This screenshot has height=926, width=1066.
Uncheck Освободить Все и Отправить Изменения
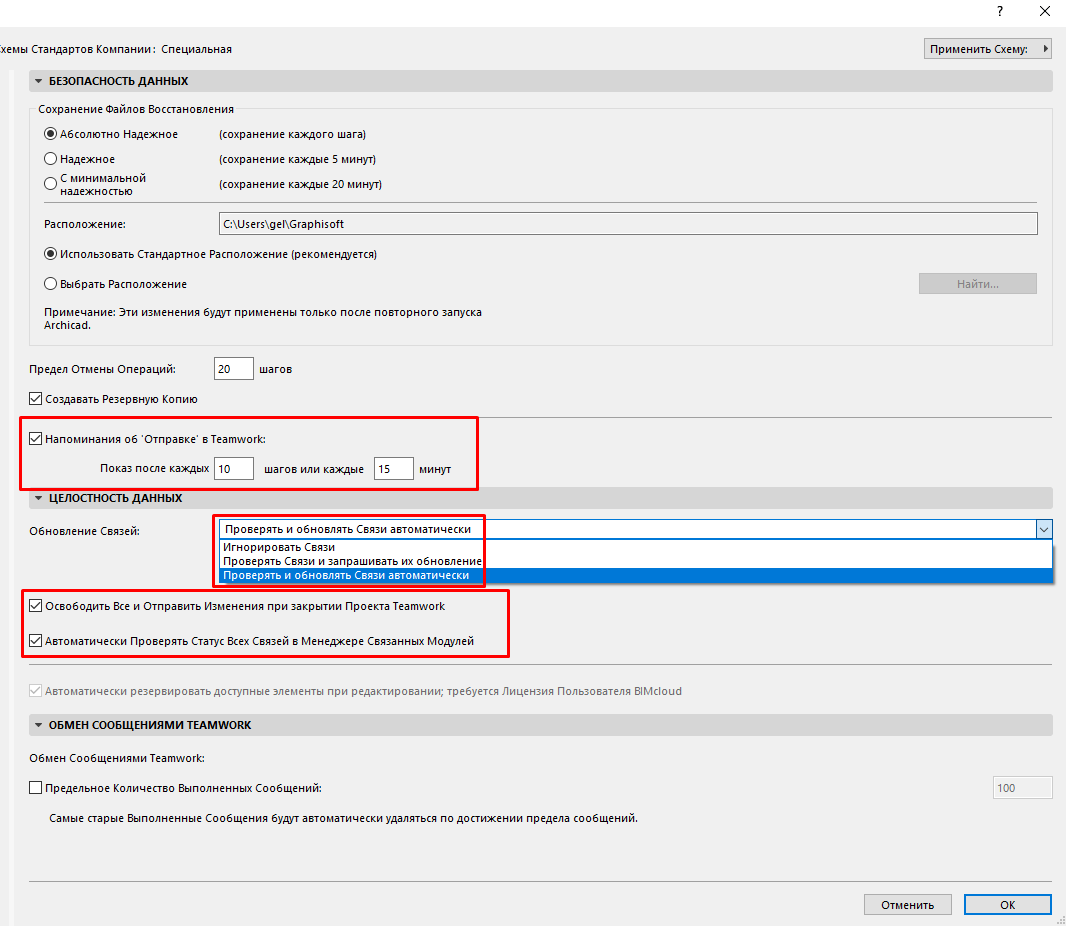point(37,606)
